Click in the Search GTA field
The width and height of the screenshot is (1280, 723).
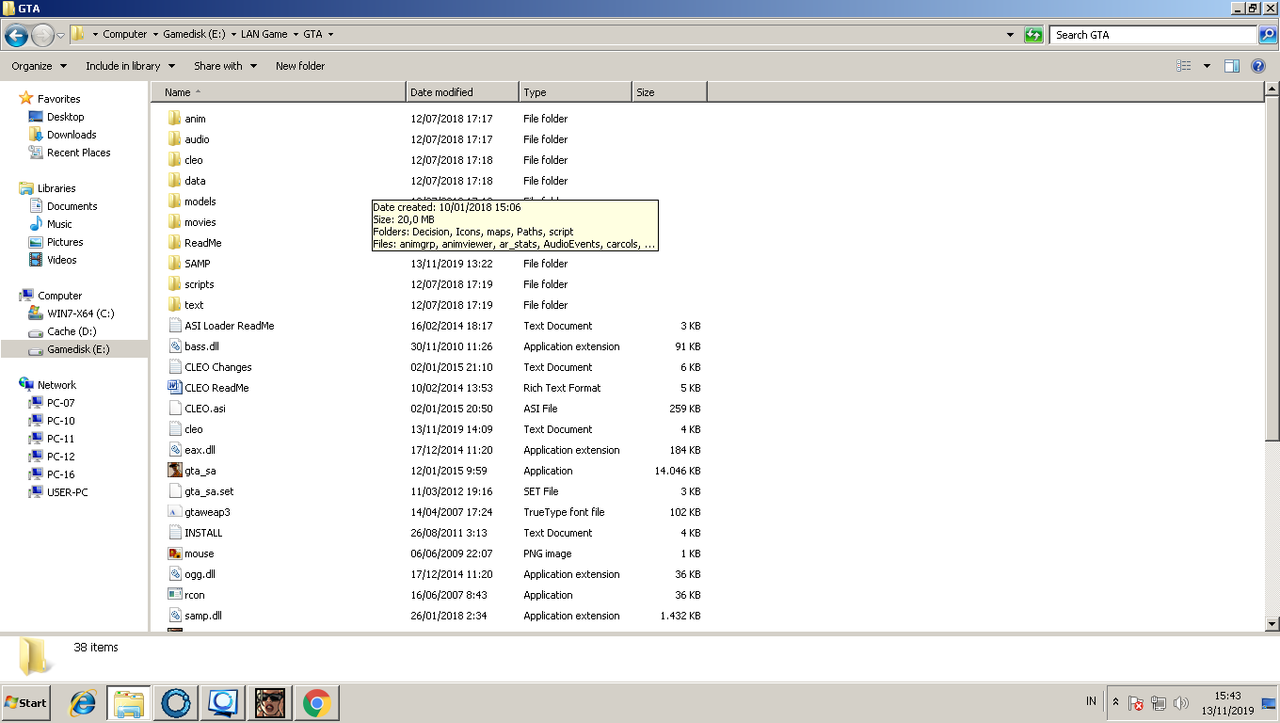[1154, 35]
